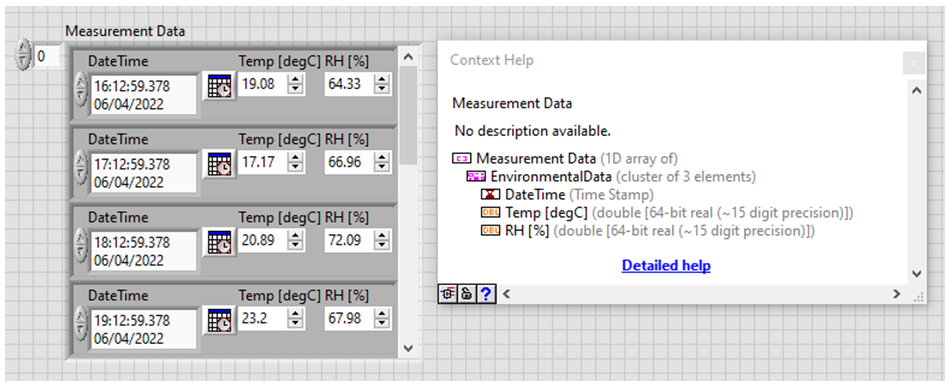
Task: Click Context Help scroll up arrow
Action: coord(916,90)
